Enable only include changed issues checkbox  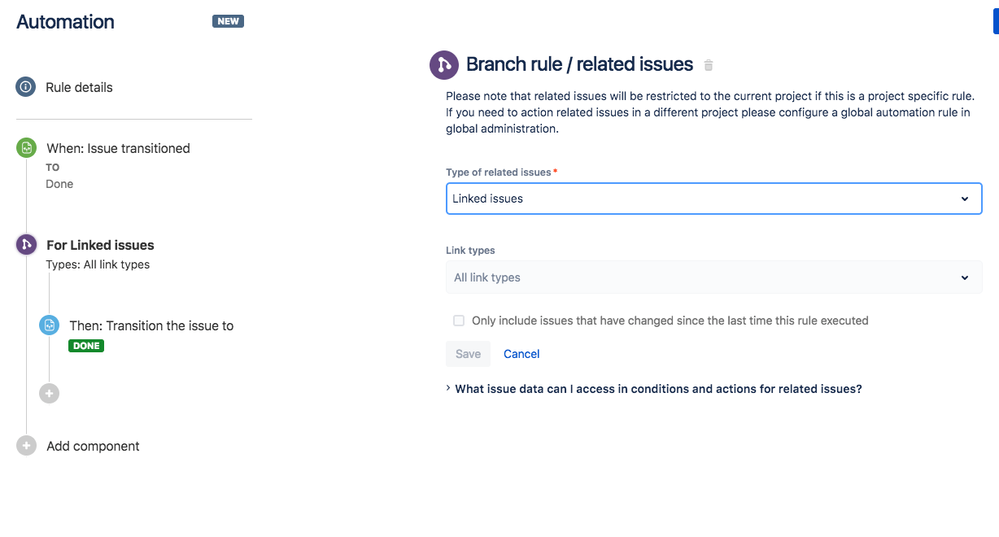coord(459,321)
